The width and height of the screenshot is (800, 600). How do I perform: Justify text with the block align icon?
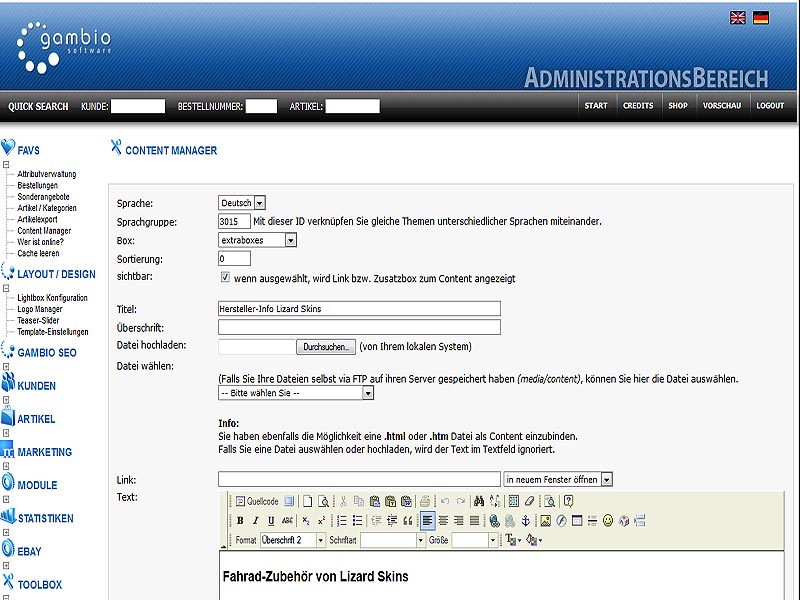474,520
